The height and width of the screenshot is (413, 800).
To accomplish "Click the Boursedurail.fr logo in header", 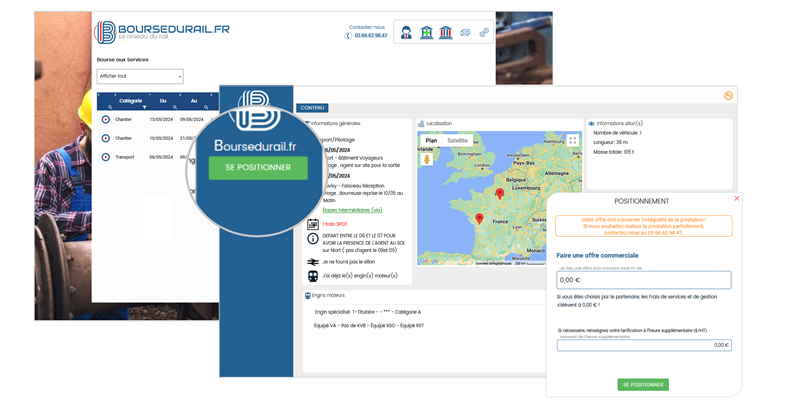I will (162, 32).
